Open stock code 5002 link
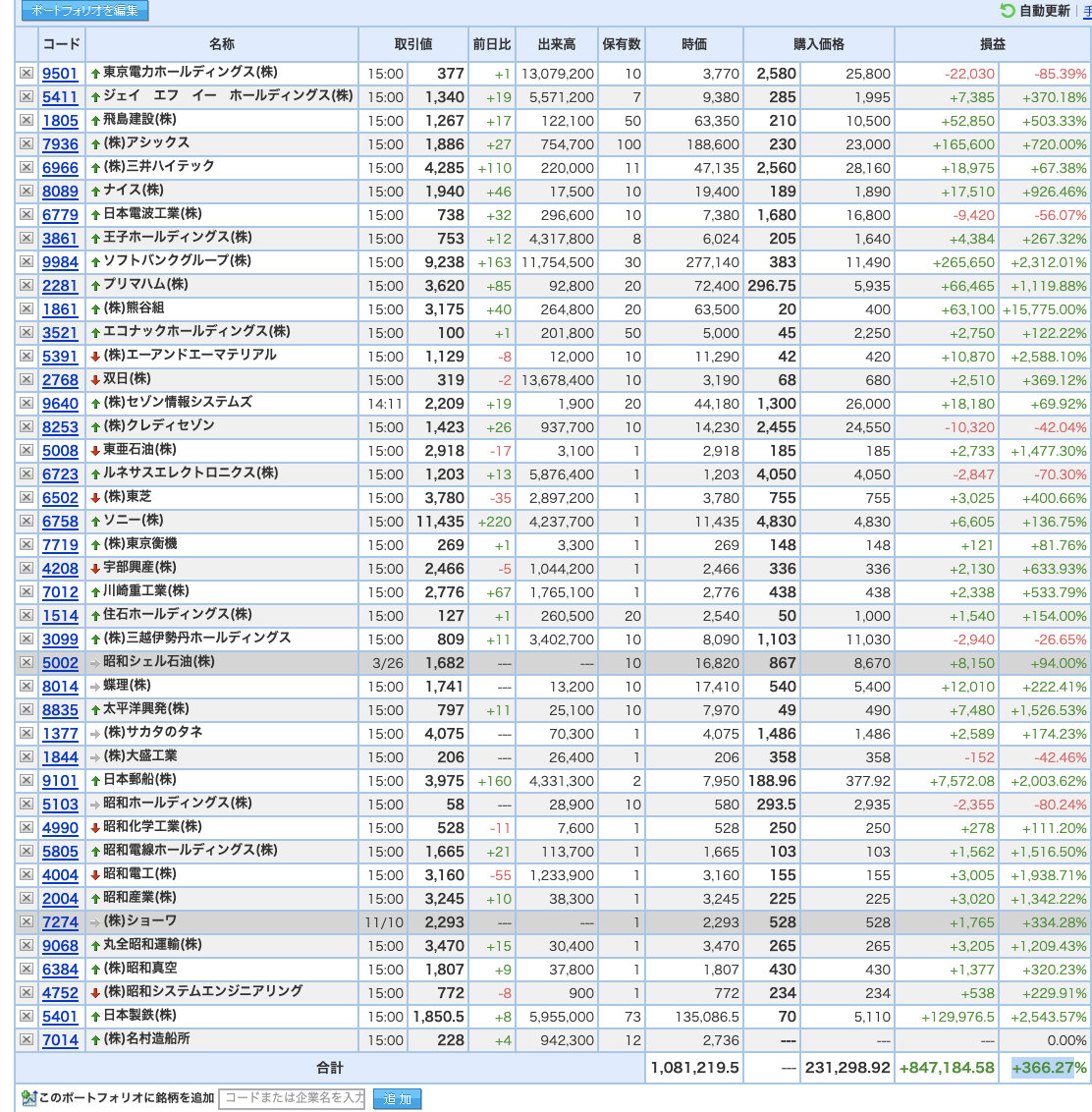Screen dimensions: 1092x1112 click(60, 663)
